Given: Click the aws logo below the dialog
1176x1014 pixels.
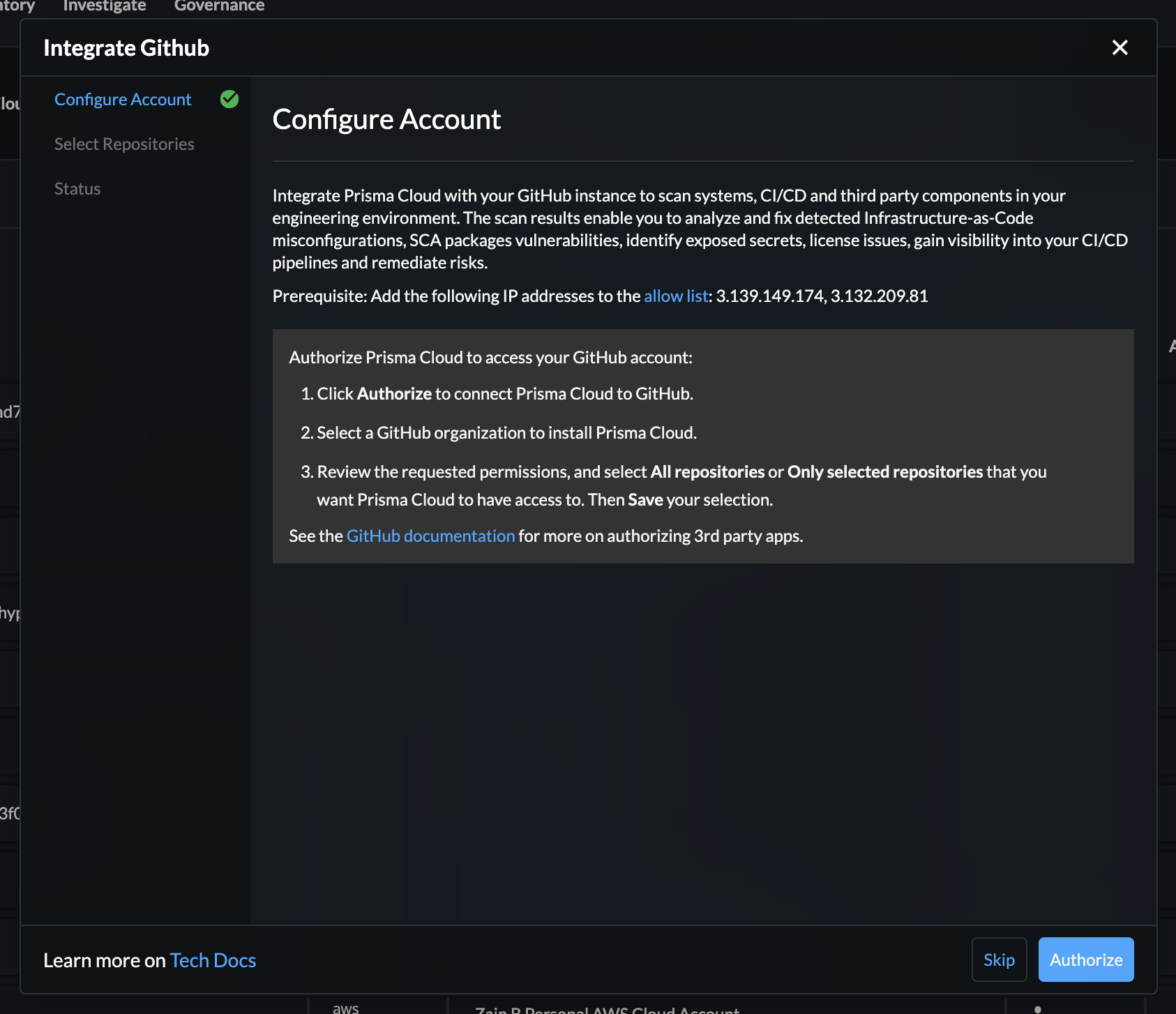Looking at the screenshot, I should (345, 1008).
